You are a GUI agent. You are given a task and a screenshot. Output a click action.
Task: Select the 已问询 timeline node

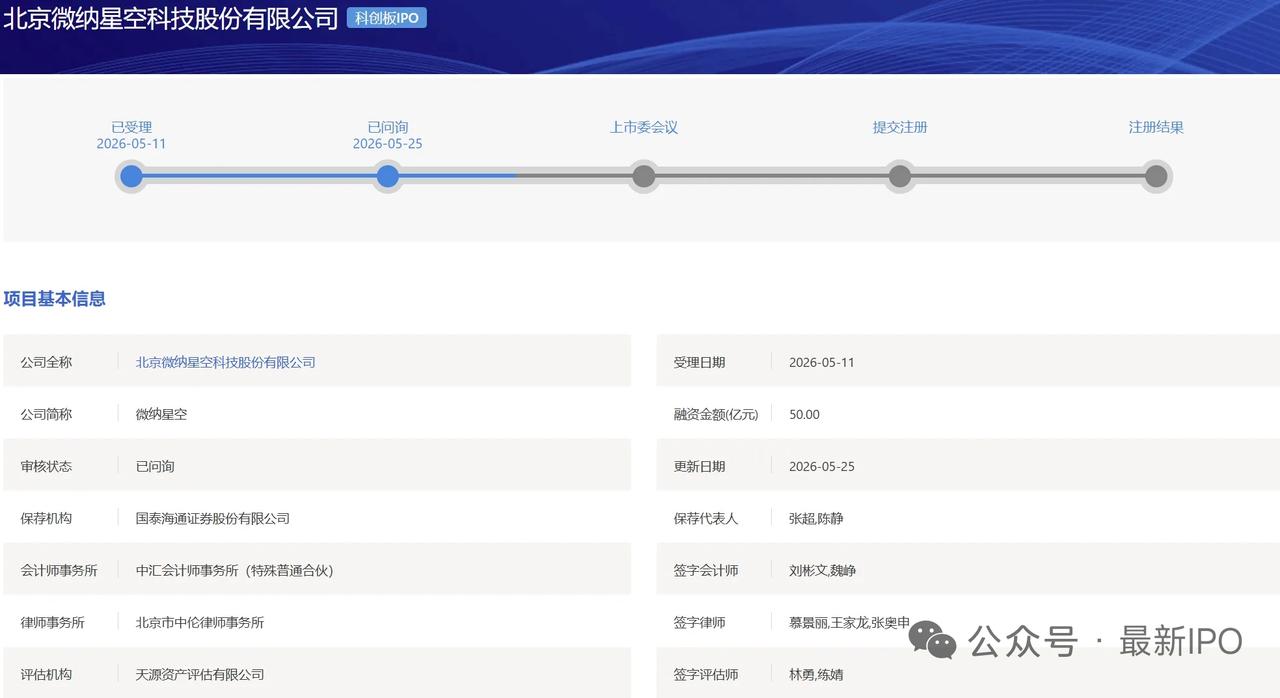pyautogui.click(x=388, y=177)
